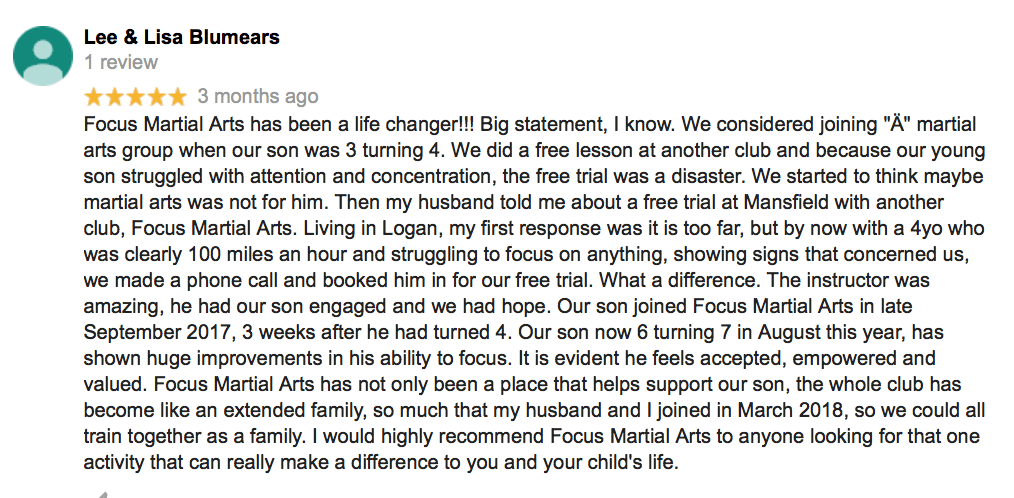
Task: Click the partially visible icon below the review
Action: coord(100,493)
